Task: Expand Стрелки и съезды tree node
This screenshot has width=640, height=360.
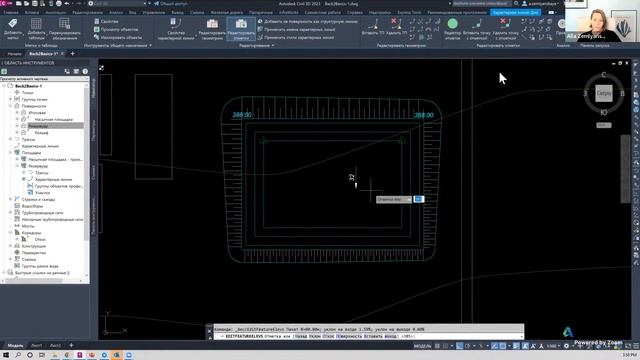Action: click(x=11, y=199)
